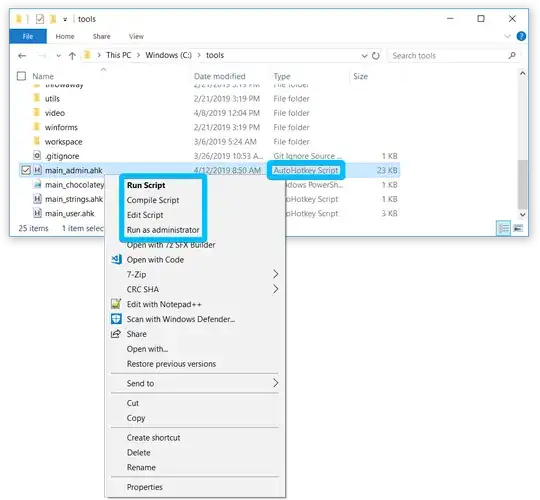Click the utils folder icon

point(37,98)
